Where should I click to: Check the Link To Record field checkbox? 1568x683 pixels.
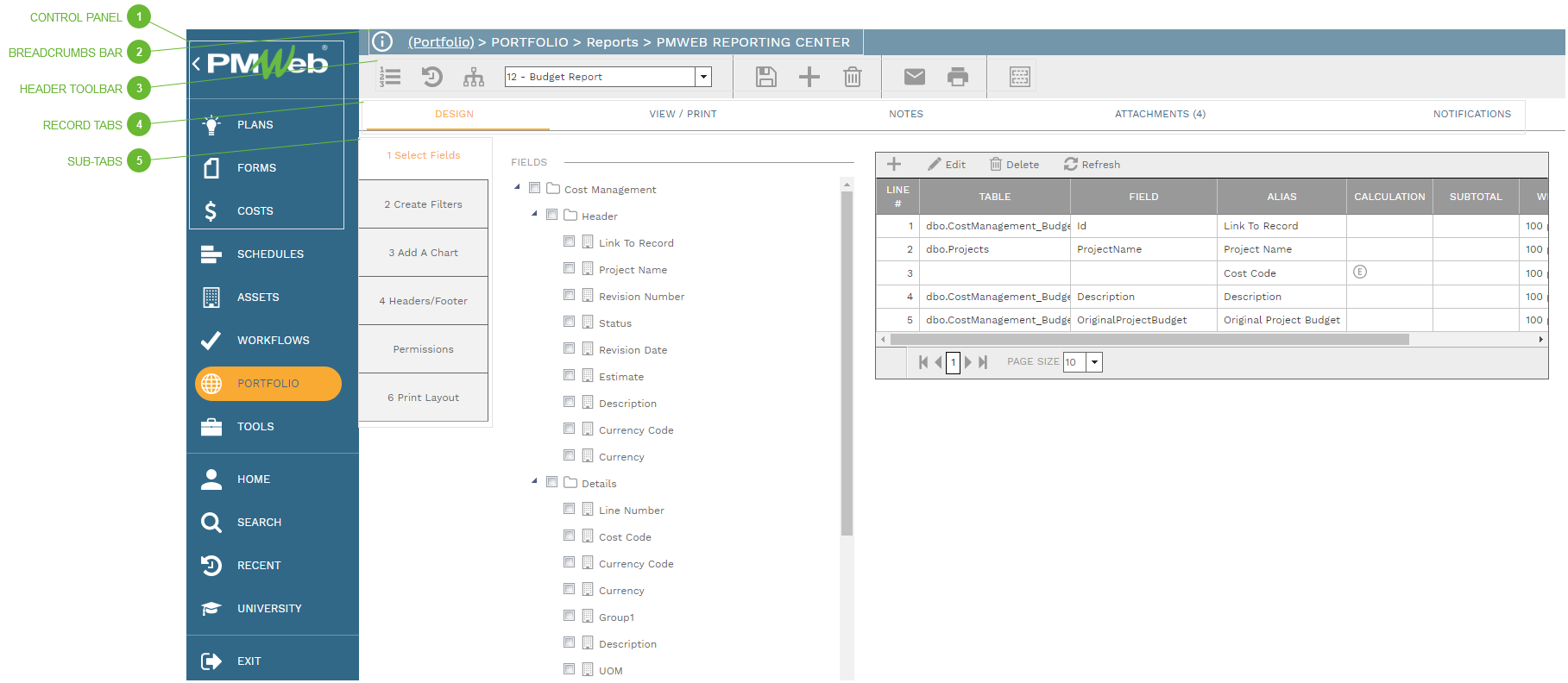[x=569, y=241]
